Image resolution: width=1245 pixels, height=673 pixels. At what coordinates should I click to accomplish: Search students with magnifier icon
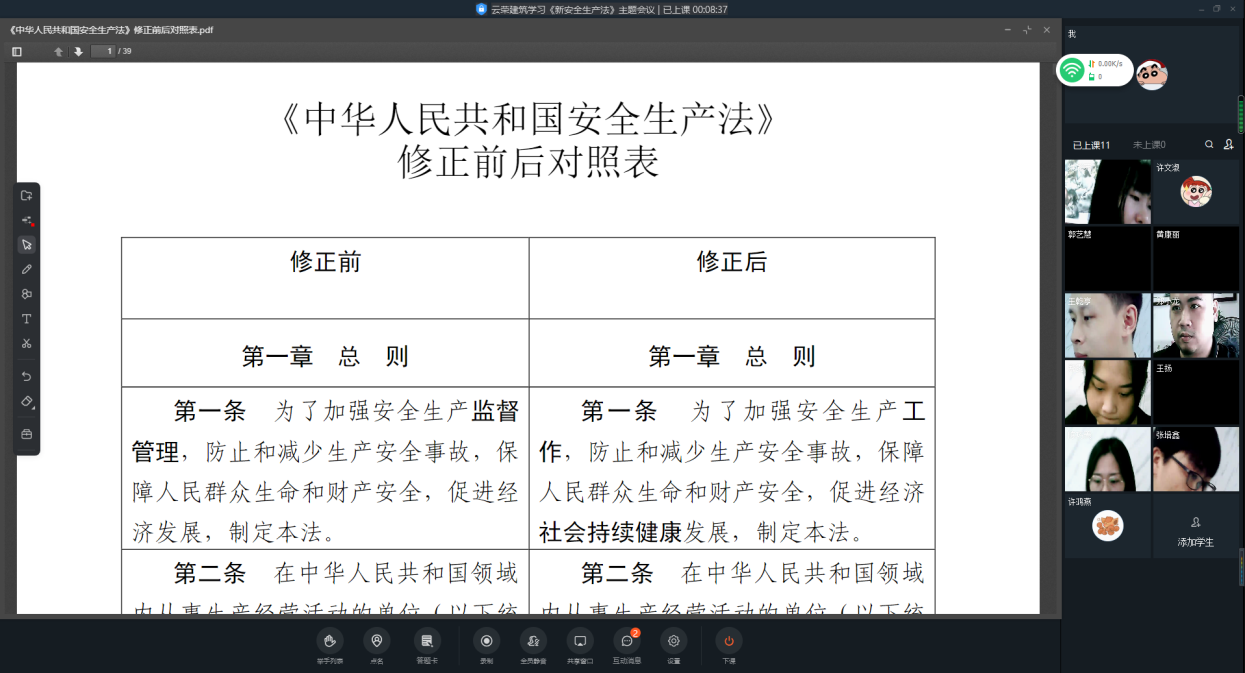tap(1209, 145)
